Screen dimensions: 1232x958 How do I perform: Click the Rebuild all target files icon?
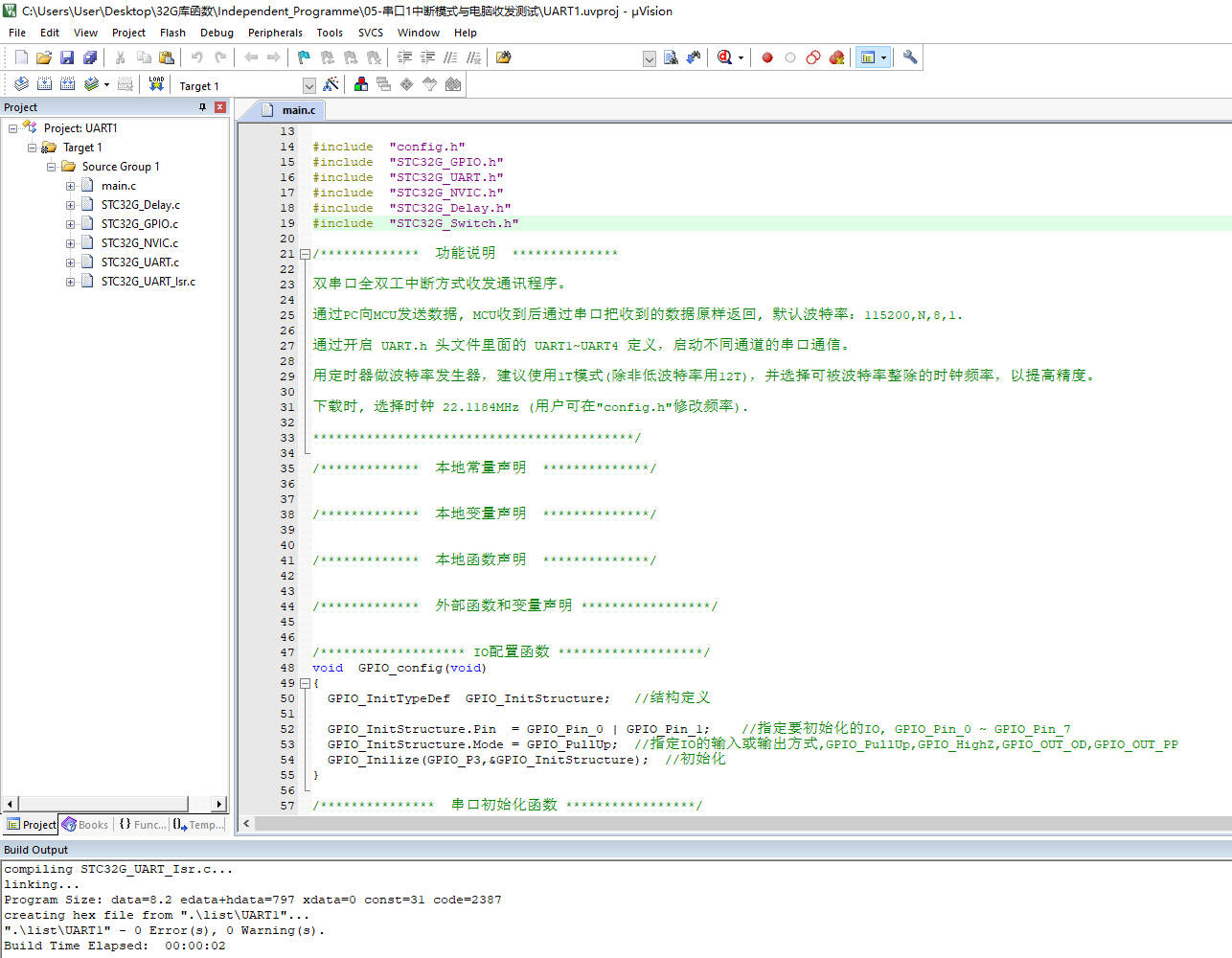tap(67, 84)
